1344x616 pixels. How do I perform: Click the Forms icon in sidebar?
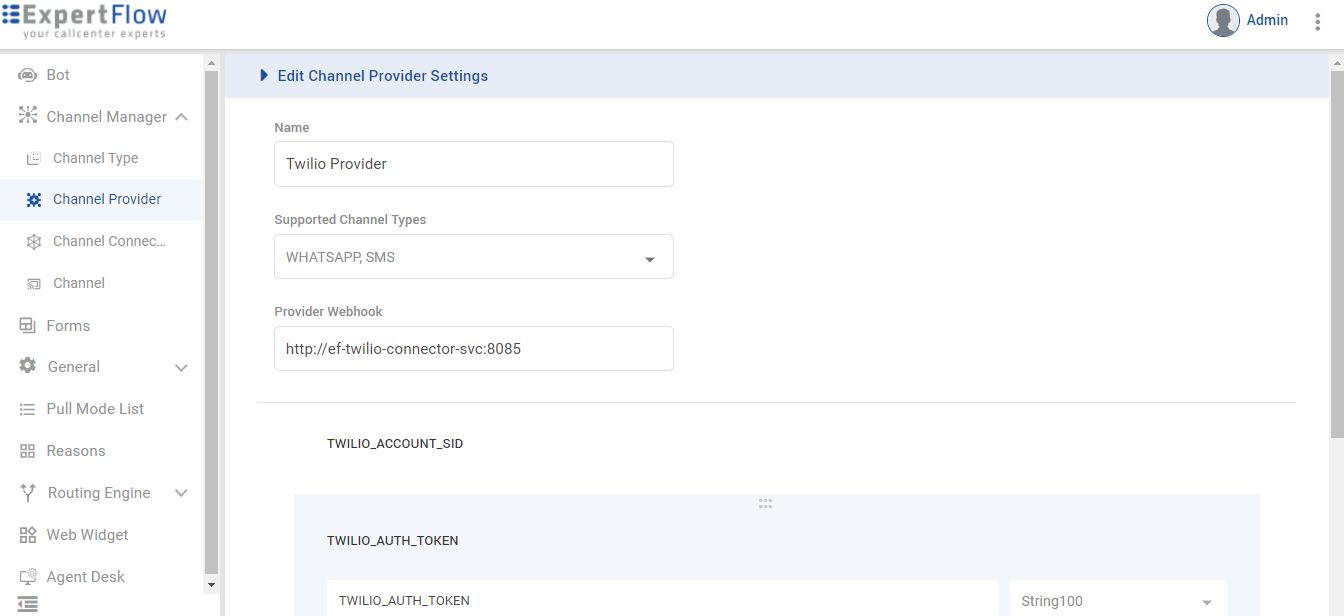point(28,325)
